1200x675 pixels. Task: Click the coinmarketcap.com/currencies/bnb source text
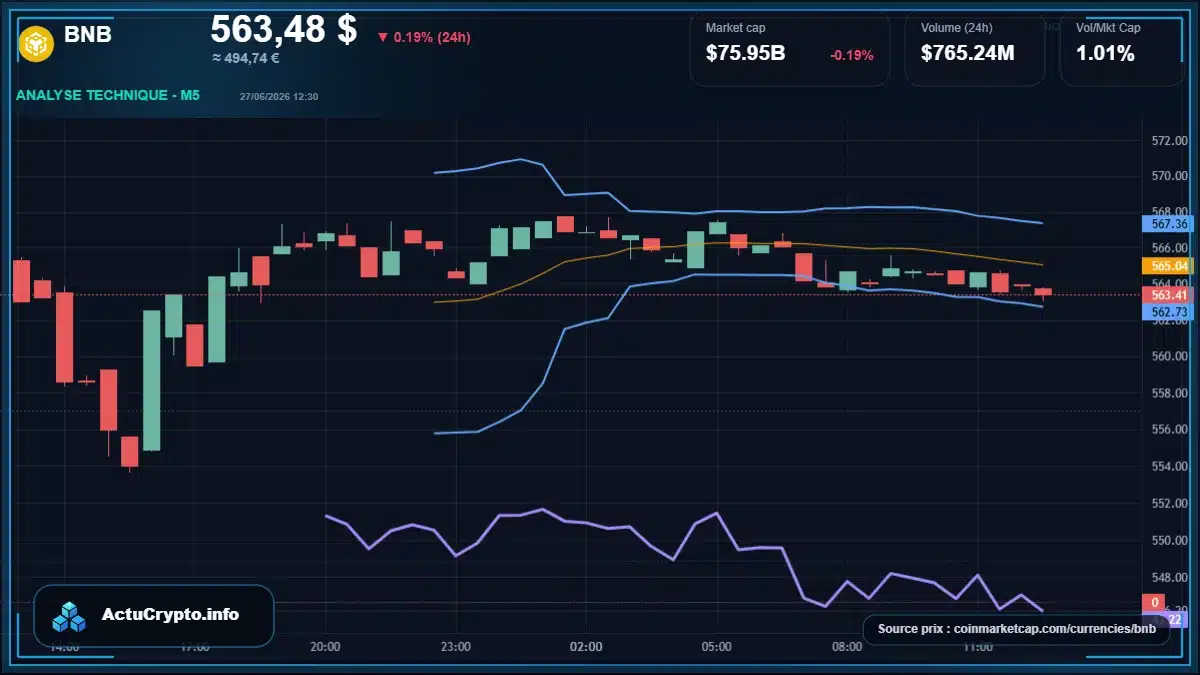click(1054, 629)
